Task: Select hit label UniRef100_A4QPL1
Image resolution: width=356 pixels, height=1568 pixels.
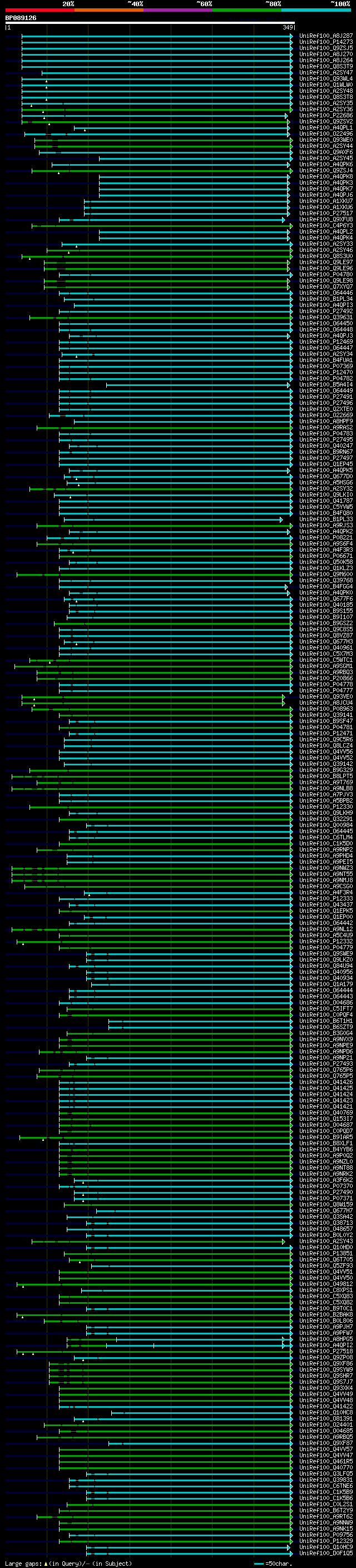Action: click(326, 128)
